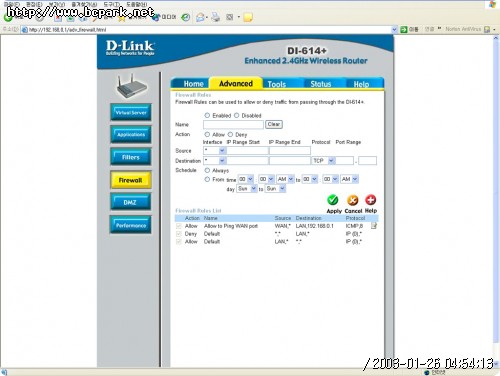Open the DMZ page
This screenshot has width=500, height=376.
pos(131,202)
